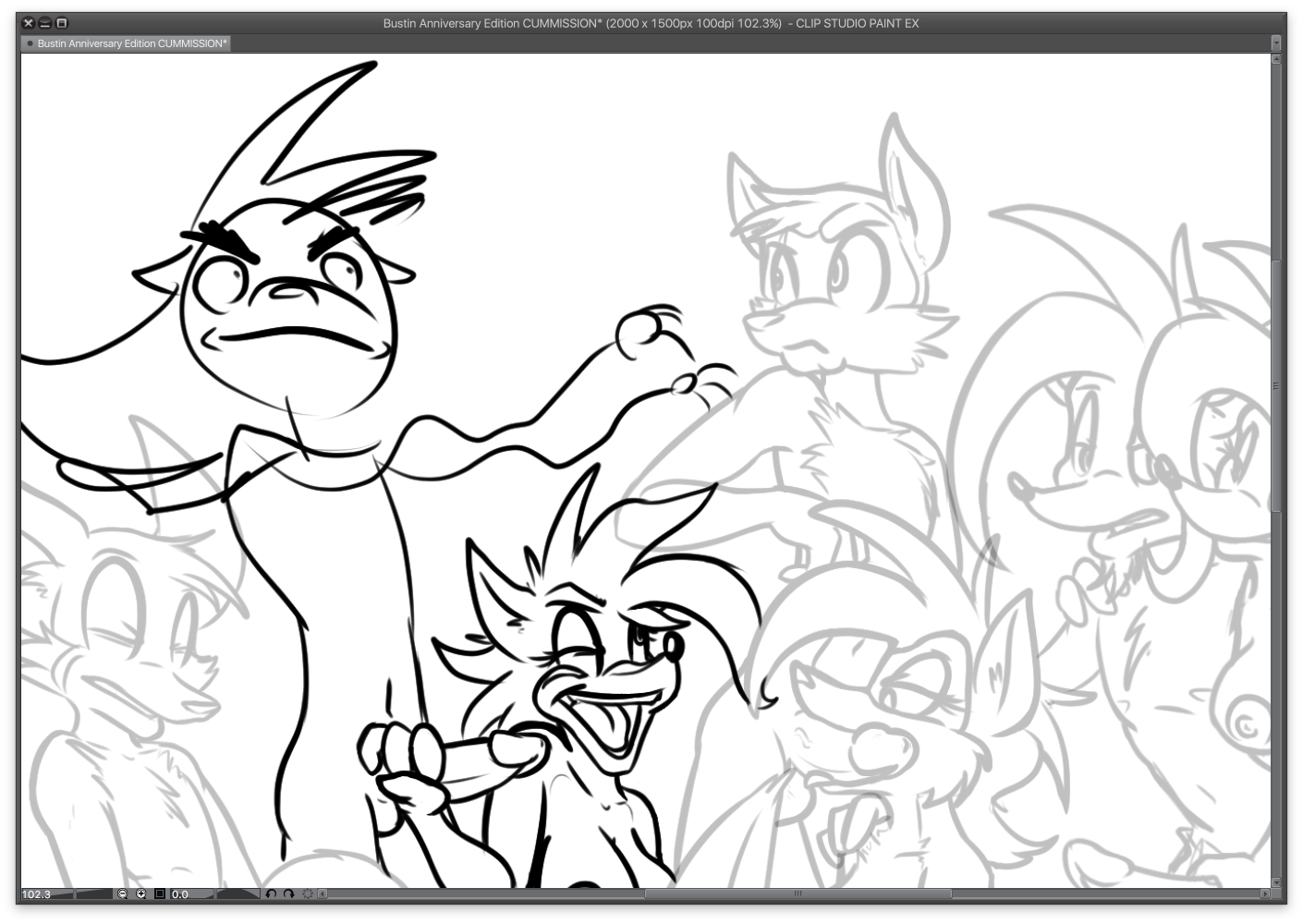Fit canvas to screen square icon
Image resolution: width=1303 pixels, height=924 pixels.
(x=160, y=894)
